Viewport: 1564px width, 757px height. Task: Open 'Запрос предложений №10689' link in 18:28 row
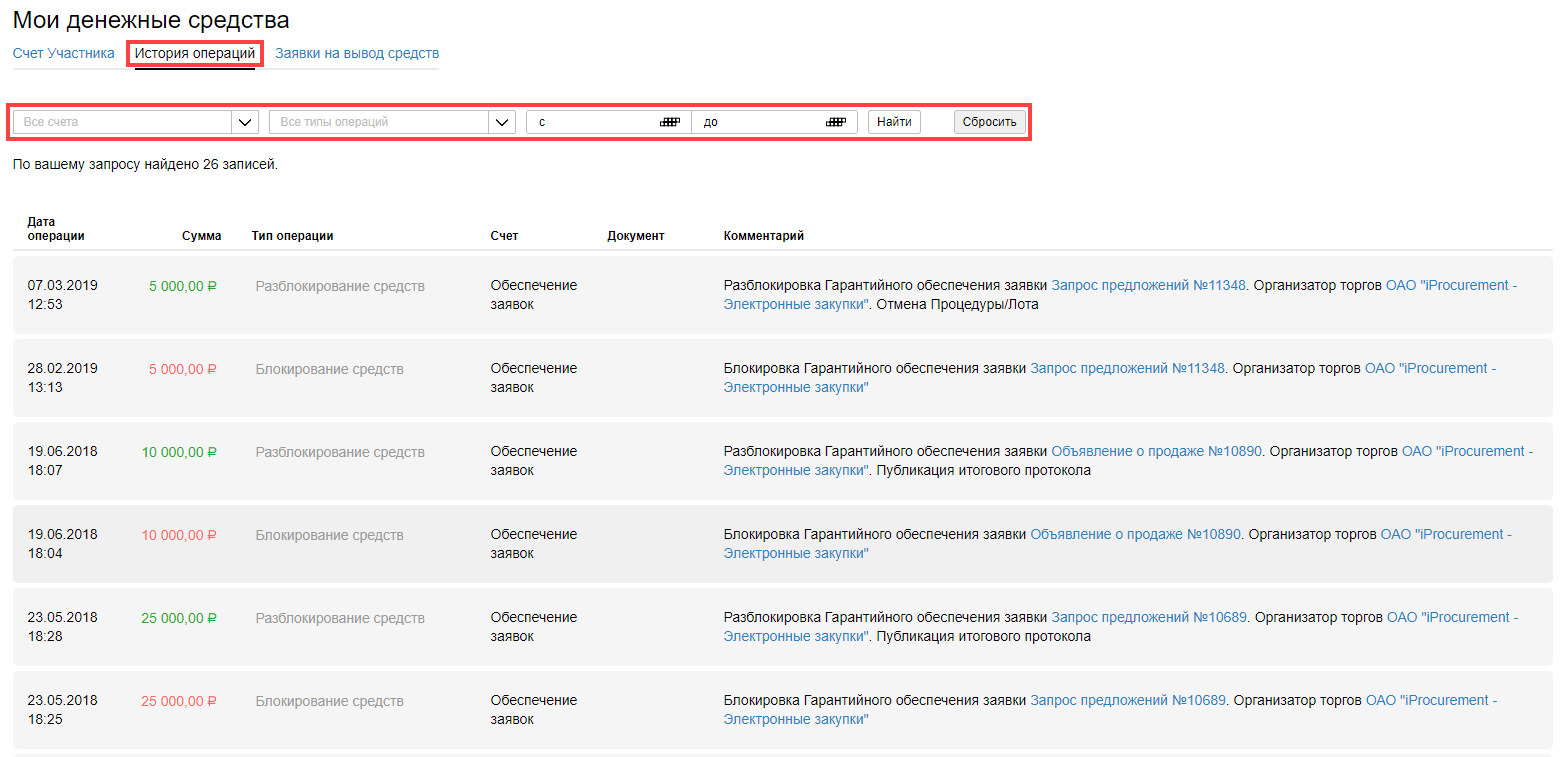[x=1148, y=617]
